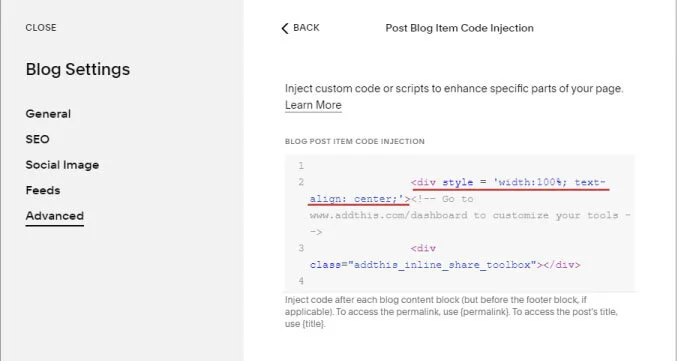
Task: Click the 'Inject code after each blog' help text
Action: click(x=451, y=312)
